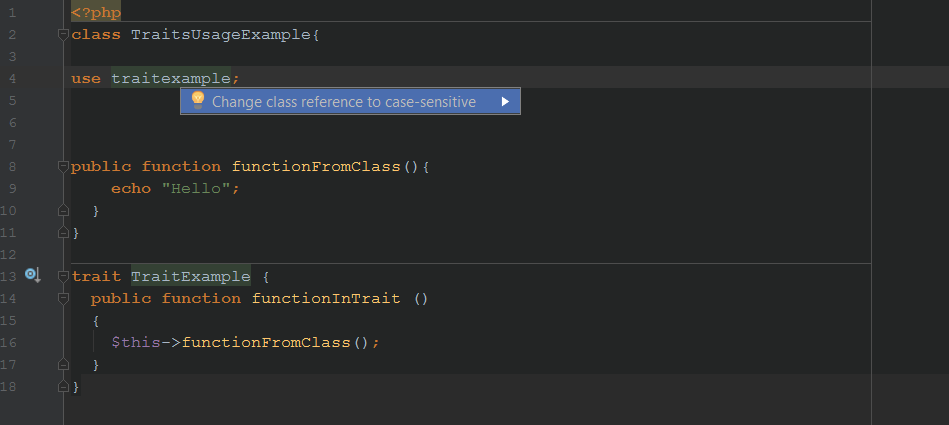Viewport: 949px width, 425px height.
Task: Click the lightbulb intention icon
Action: (x=197, y=100)
